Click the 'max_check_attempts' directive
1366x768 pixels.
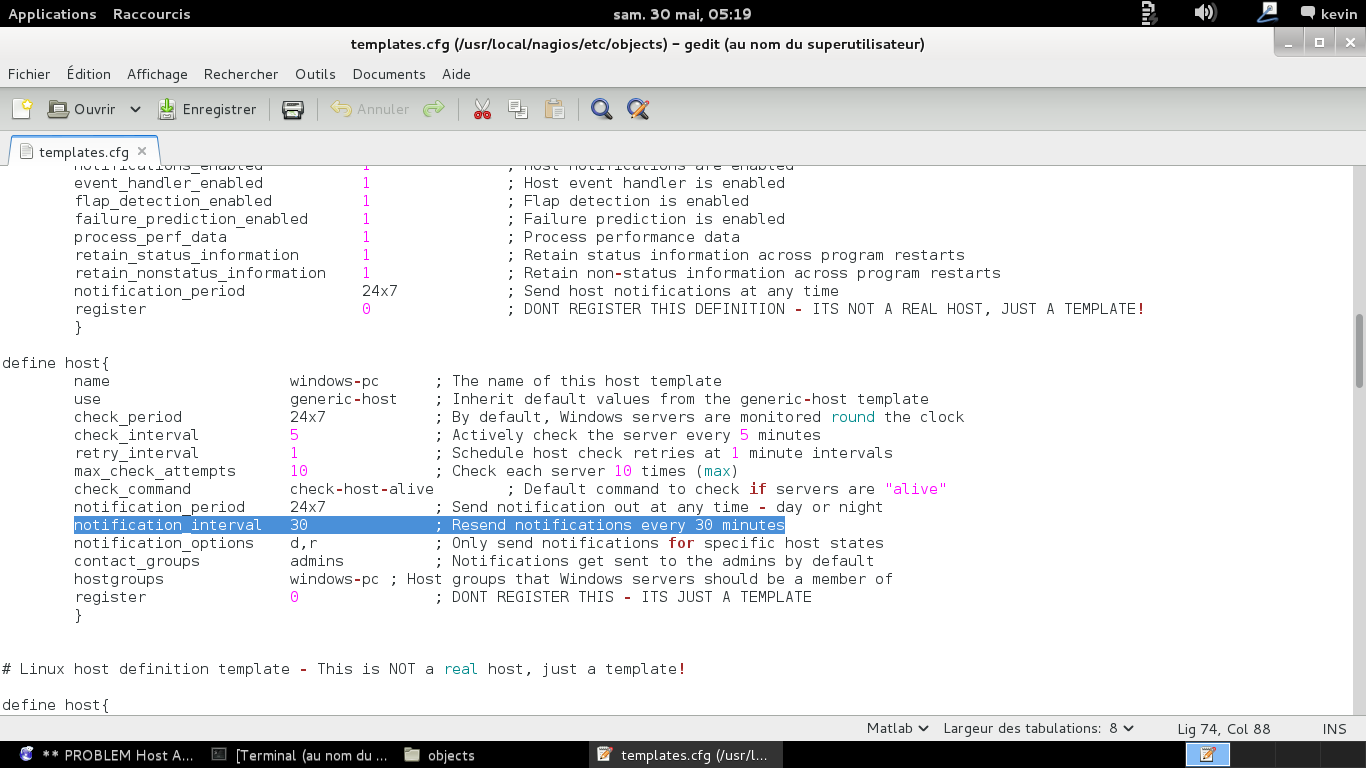coord(155,471)
